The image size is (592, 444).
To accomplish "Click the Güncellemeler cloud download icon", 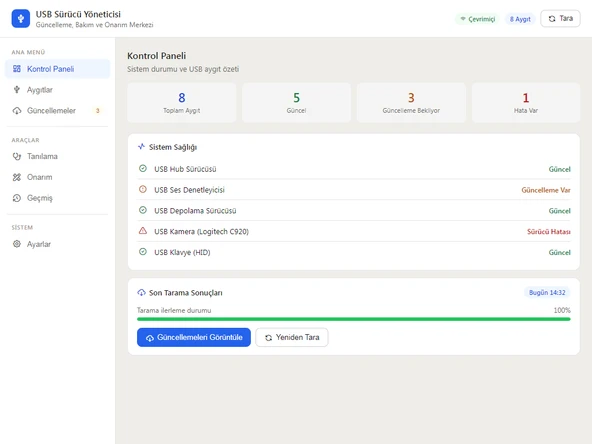I will 17,111.
